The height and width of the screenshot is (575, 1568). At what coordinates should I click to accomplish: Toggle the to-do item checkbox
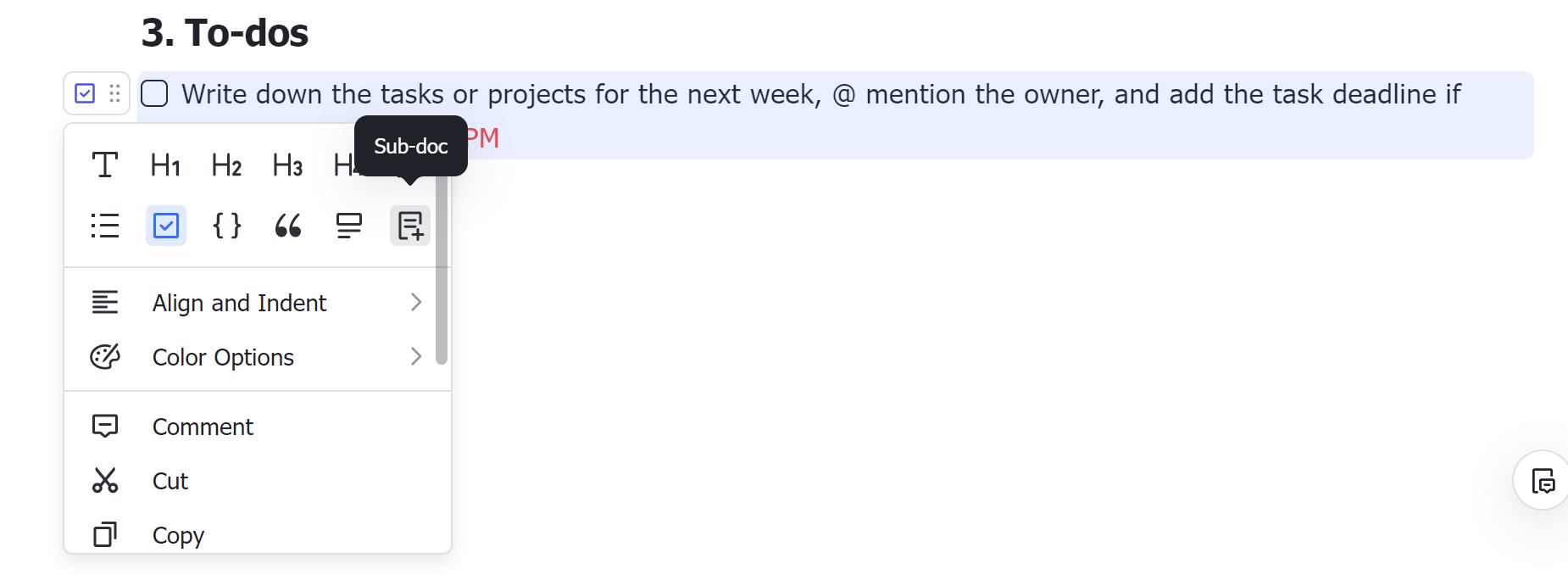pos(154,93)
